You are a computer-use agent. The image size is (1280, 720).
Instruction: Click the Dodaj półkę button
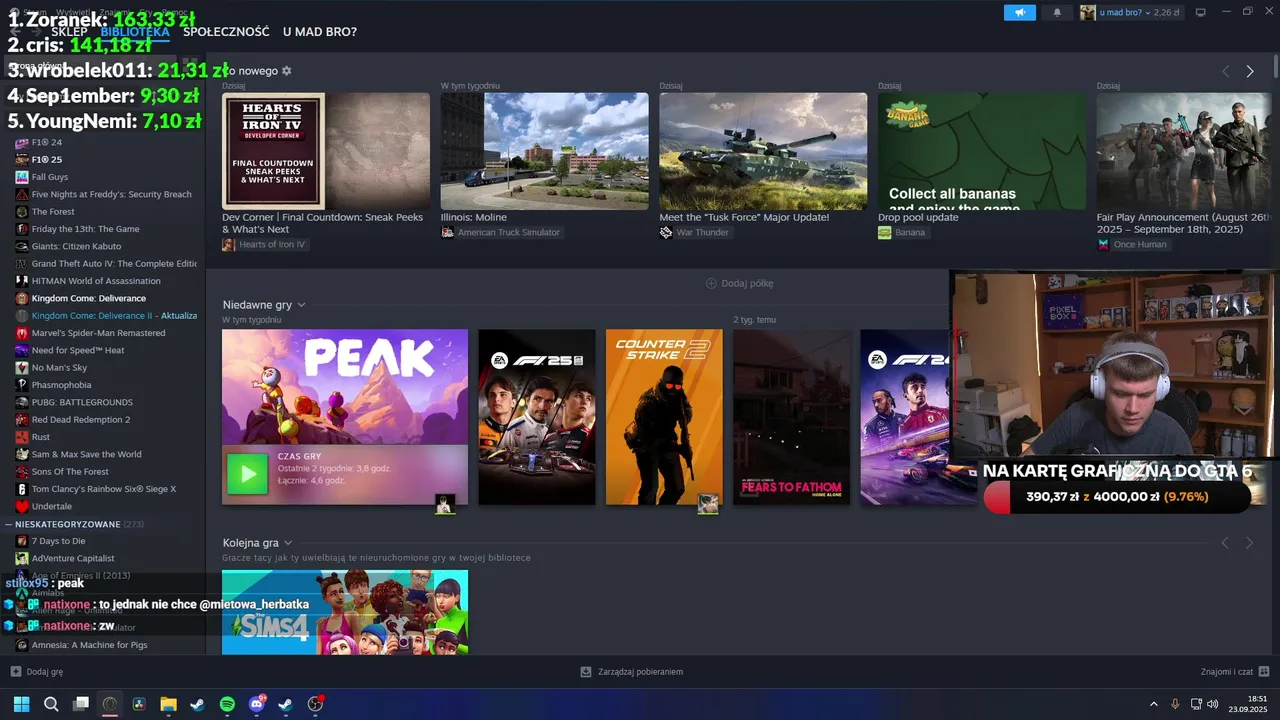[739, 283]
